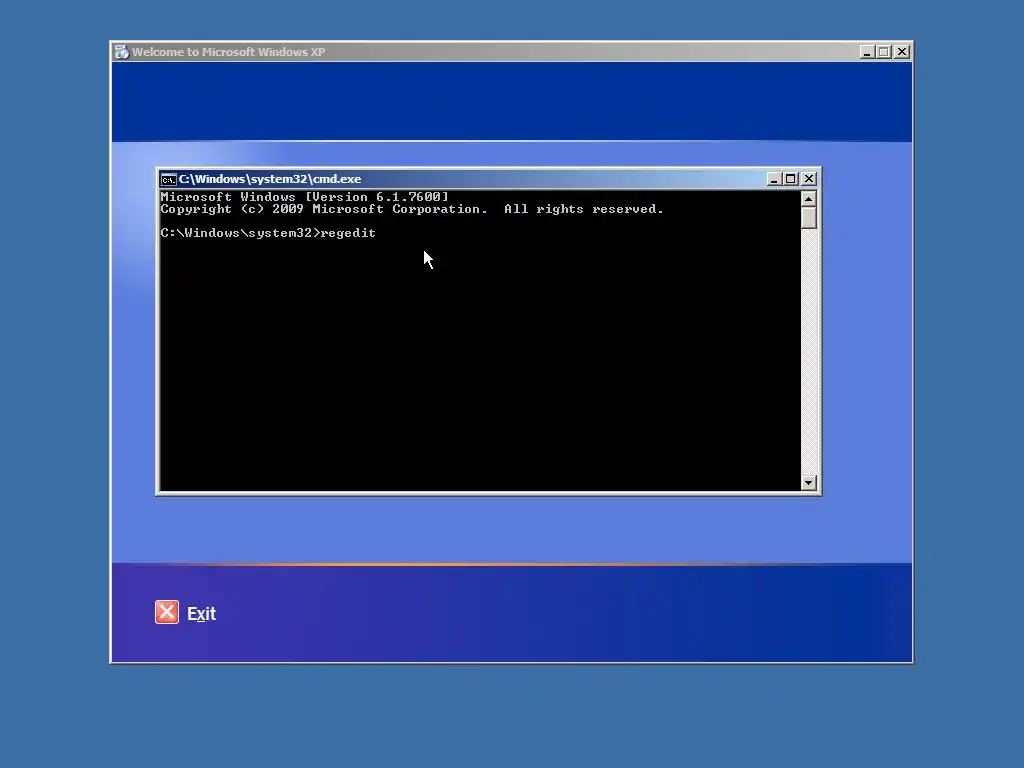Close the cmd.exe window
Viewport: 1024px width, 768px height.
(809, 179)
